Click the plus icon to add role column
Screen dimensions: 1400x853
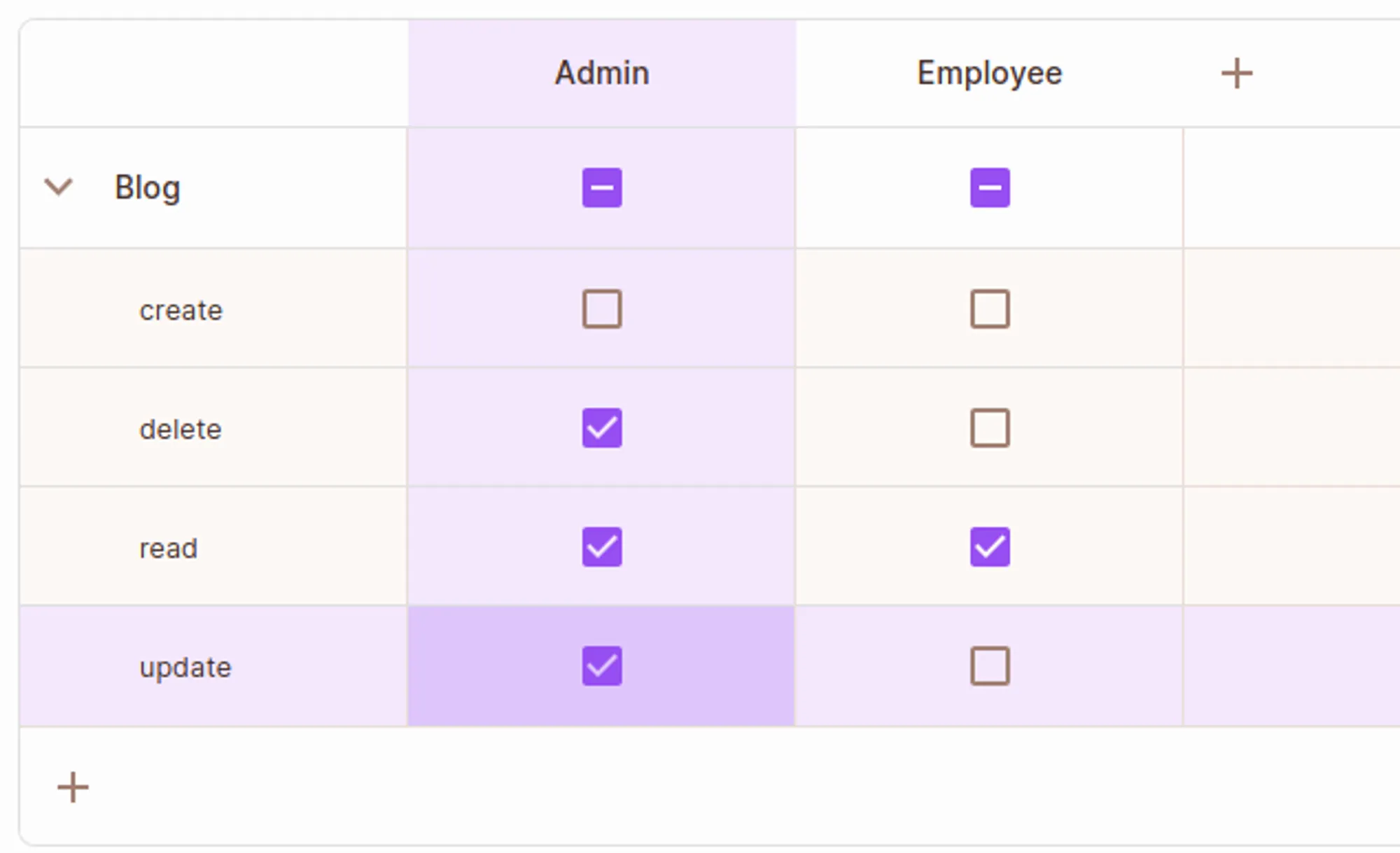coord(1236,73)
